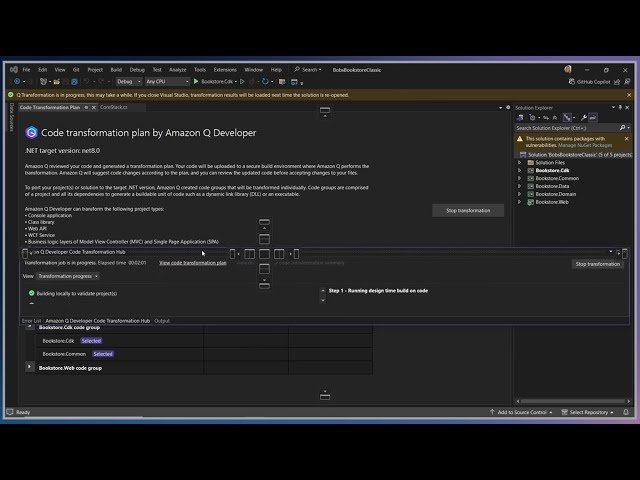Expand the Bookstore.Common project node
Viewport: 640px width, 480px height.
pyautogui.click(x=520, y=178)
